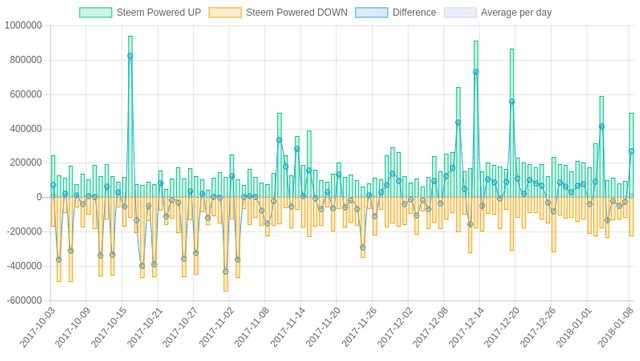Viewport: 640px width, 361px height.
Task: Click the 2017-12-26 date label
Action: (538, 328)
